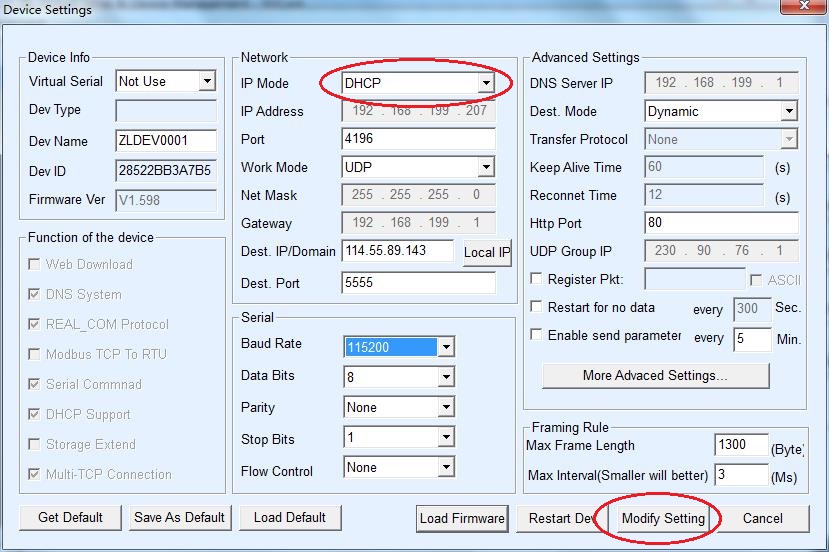Enable the Register Pkt checkbox
Viewport: 829px width, 552px height.
(537, 279)
